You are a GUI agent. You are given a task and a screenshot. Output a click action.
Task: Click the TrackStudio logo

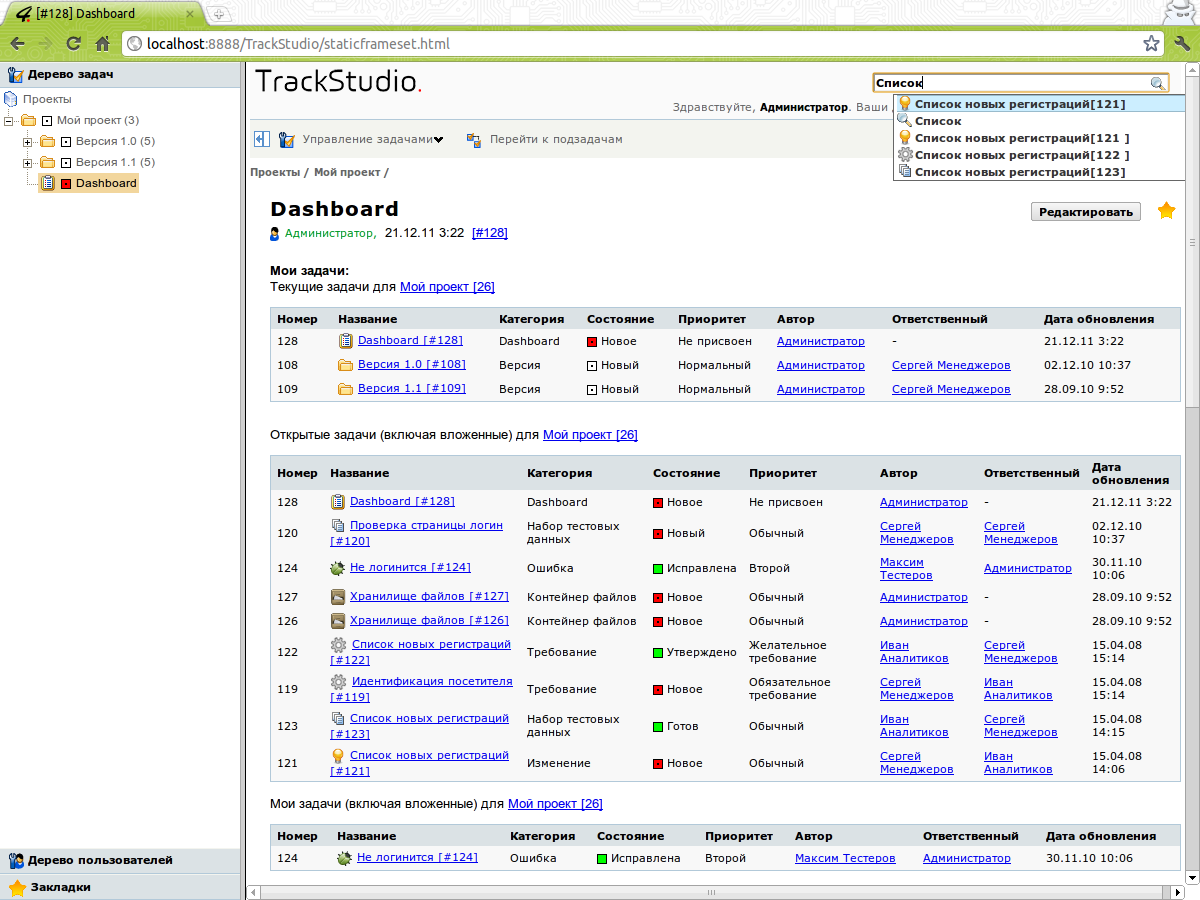tap(339, 82)
